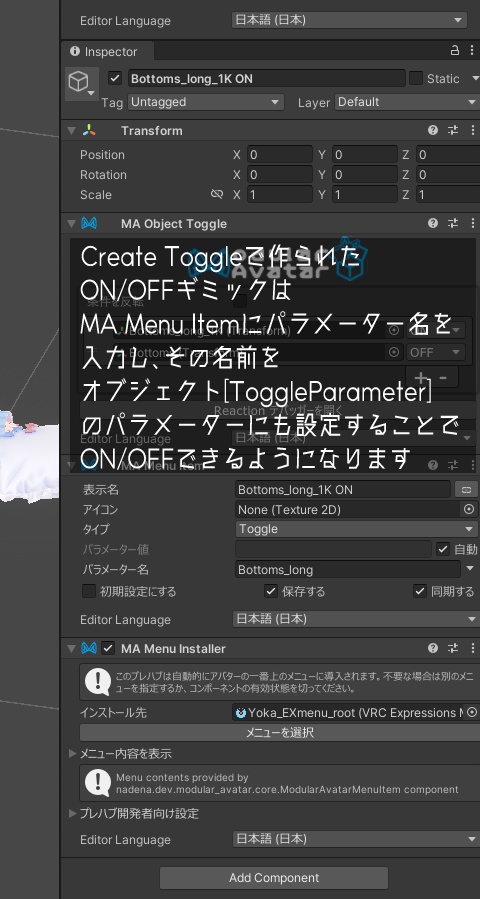Open top Editor Language dropdown
Screen dimensions: 480x899
(349, 20)
